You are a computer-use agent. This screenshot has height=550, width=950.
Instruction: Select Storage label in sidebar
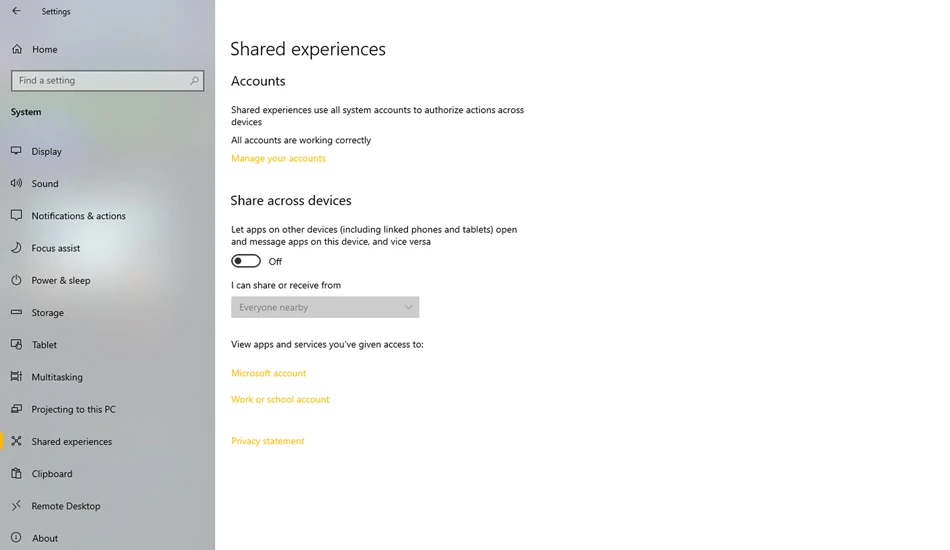point(47,313)
